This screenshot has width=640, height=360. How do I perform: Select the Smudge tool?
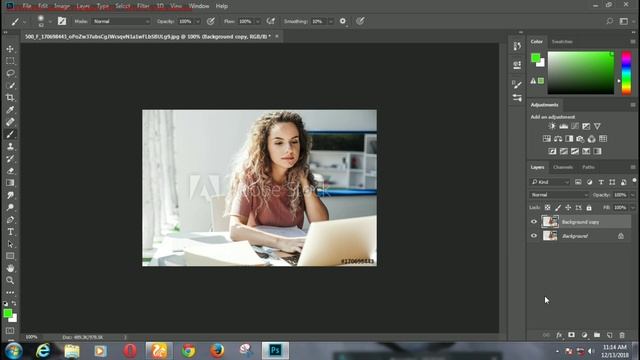tap(10, 195)
